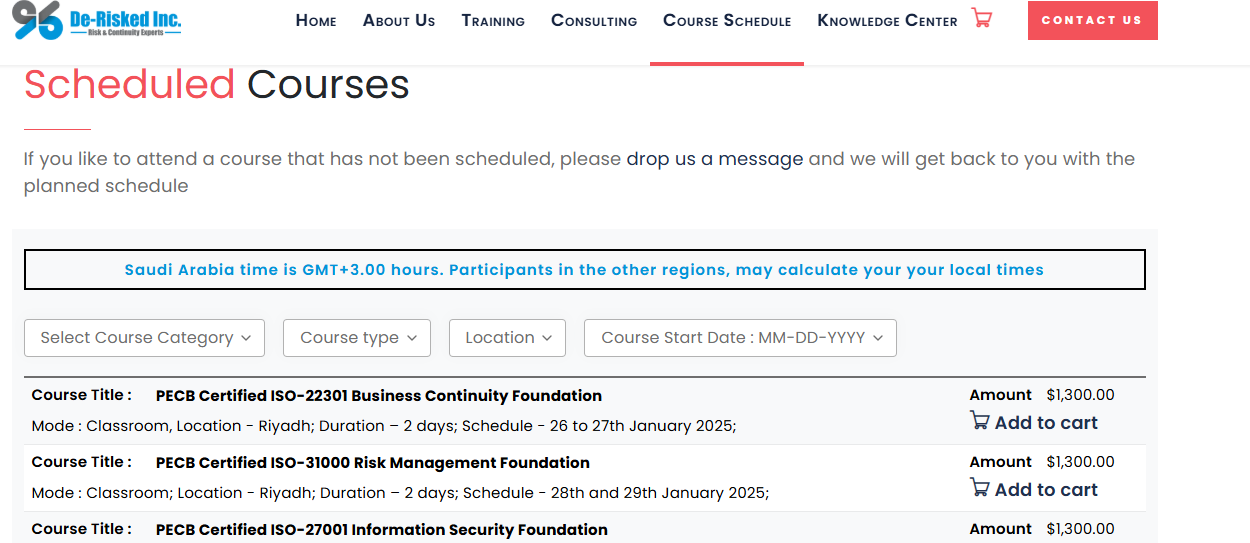This screenshot has height=543, width=1250.
Task: Open the Course type dropdown
Action: click(357, 338)
